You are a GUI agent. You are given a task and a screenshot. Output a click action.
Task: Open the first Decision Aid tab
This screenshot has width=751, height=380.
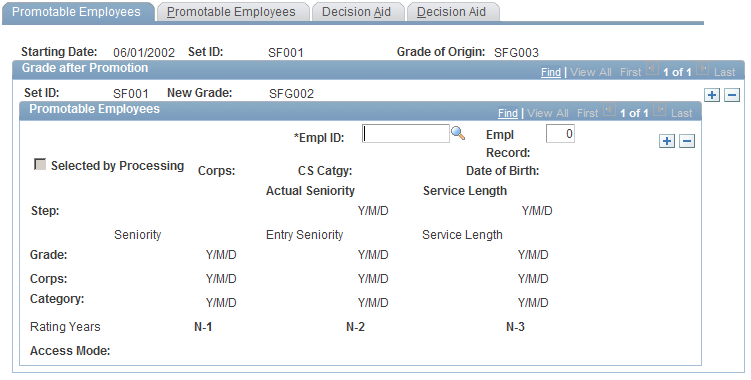pos(356,12)
